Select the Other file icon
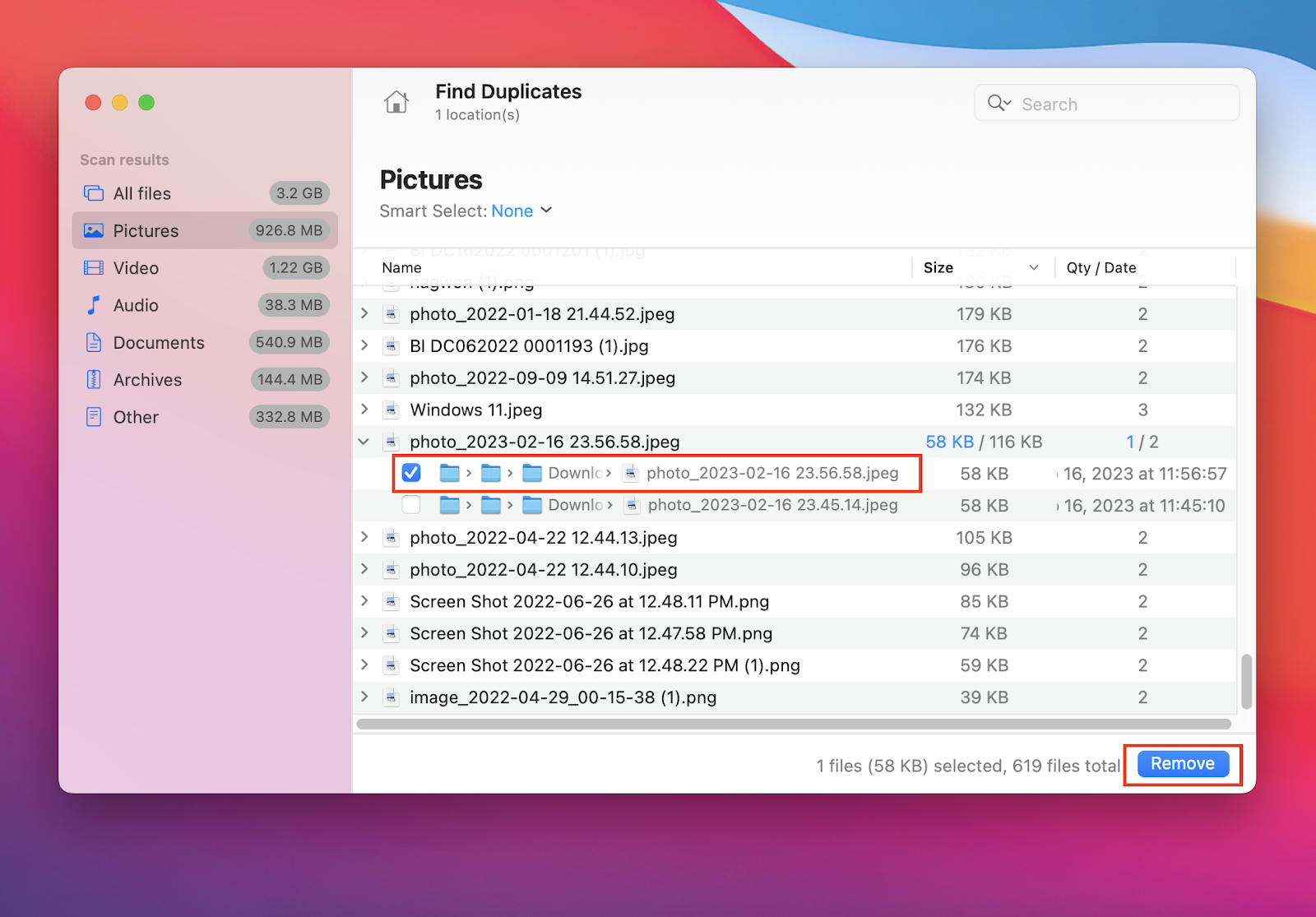The image size is (1316, 917). tap(94, 417)
